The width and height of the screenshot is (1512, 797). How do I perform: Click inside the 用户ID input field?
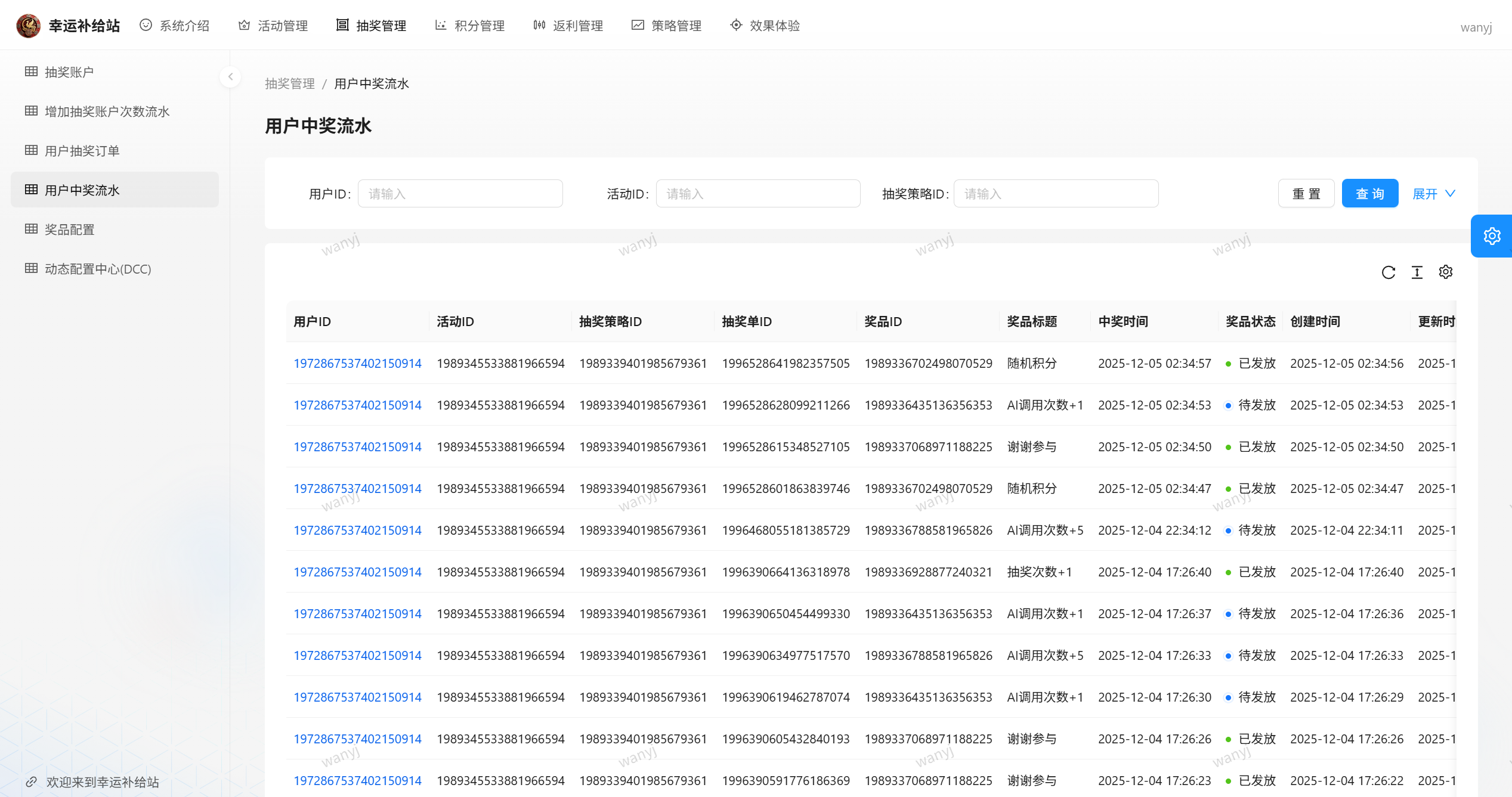[x=460, y=193]
